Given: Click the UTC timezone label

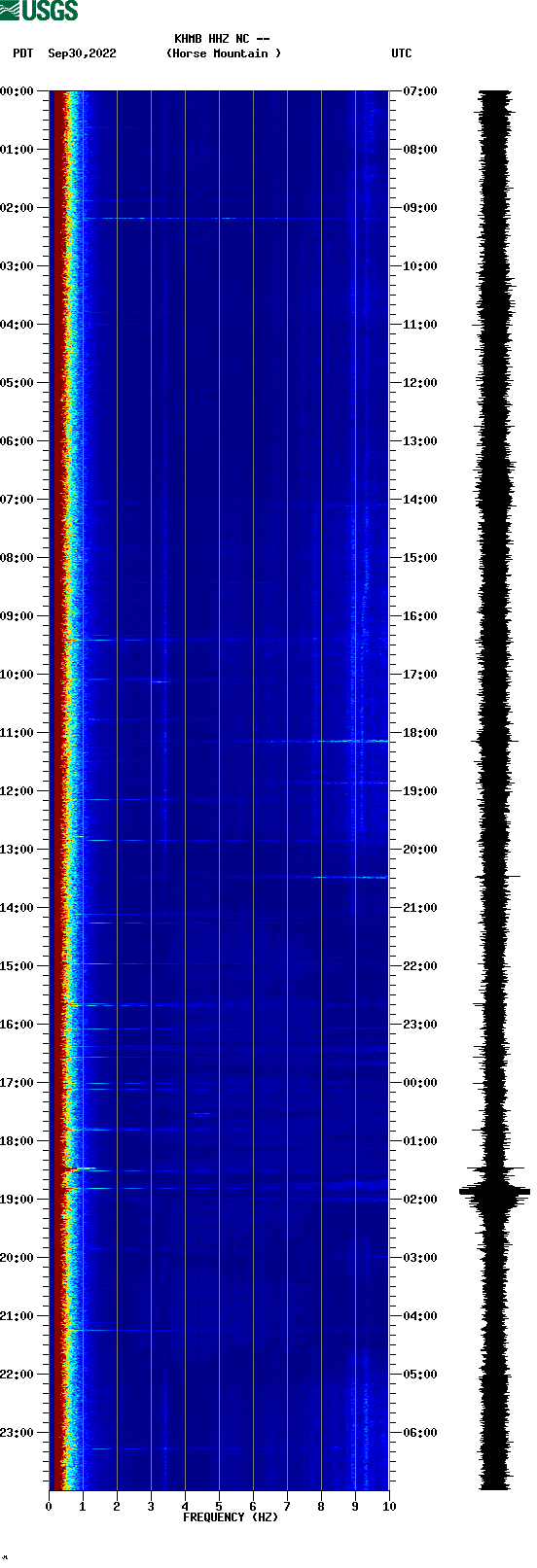Looking at the screenshot, I should [x=402, y=53].
